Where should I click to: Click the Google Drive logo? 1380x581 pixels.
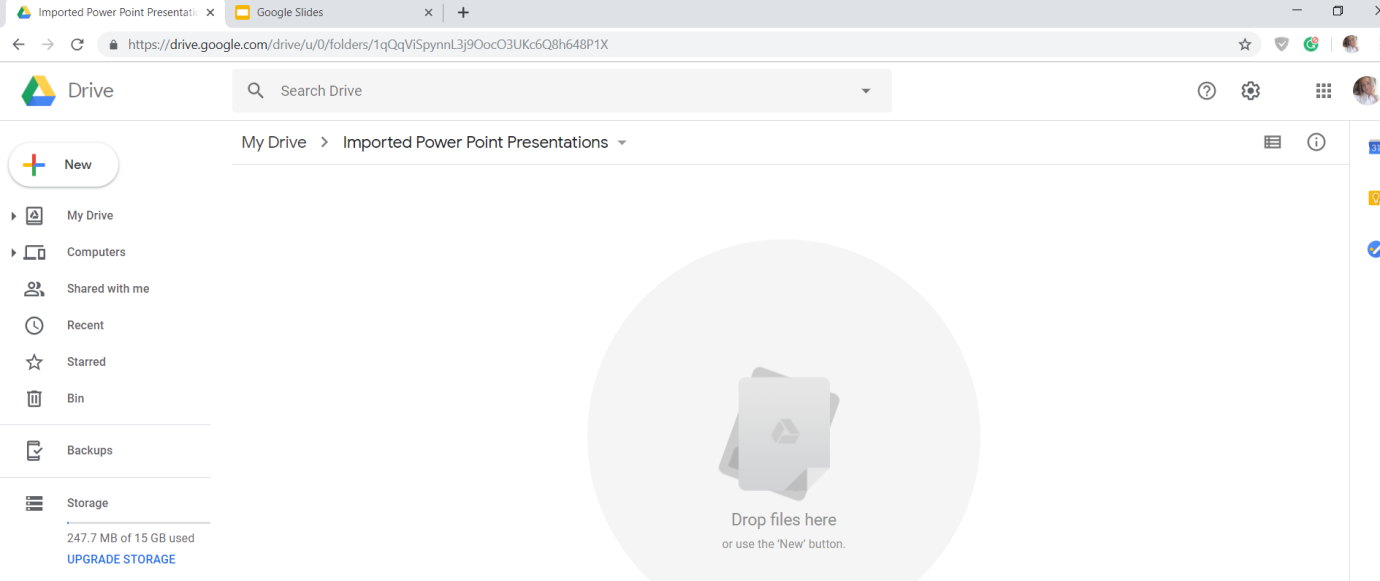[x=39, y=91]
